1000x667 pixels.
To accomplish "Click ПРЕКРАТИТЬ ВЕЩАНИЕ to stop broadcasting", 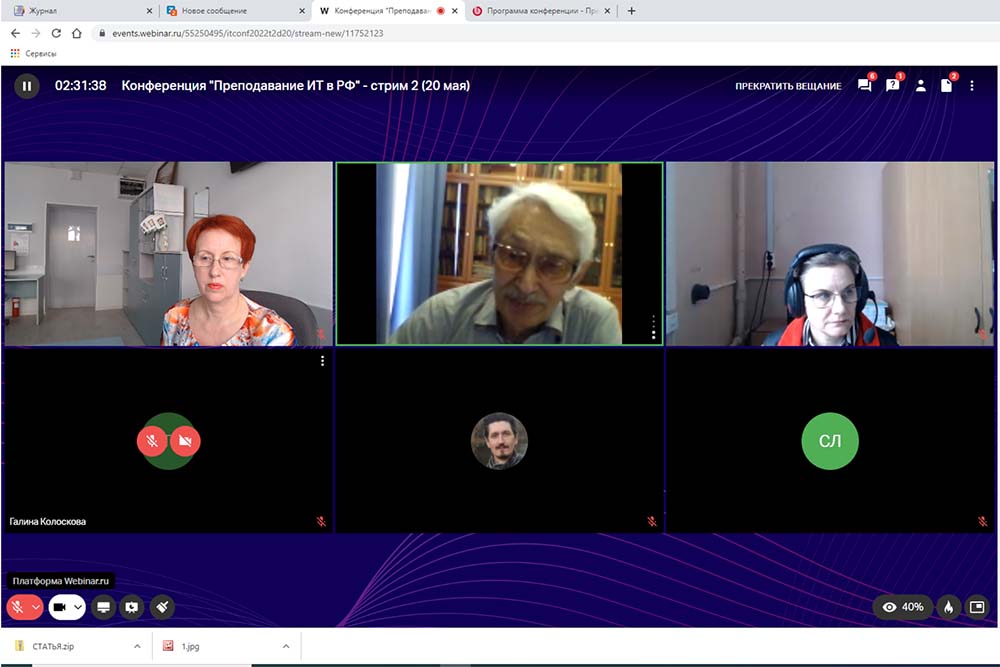I will coord(788,86).
